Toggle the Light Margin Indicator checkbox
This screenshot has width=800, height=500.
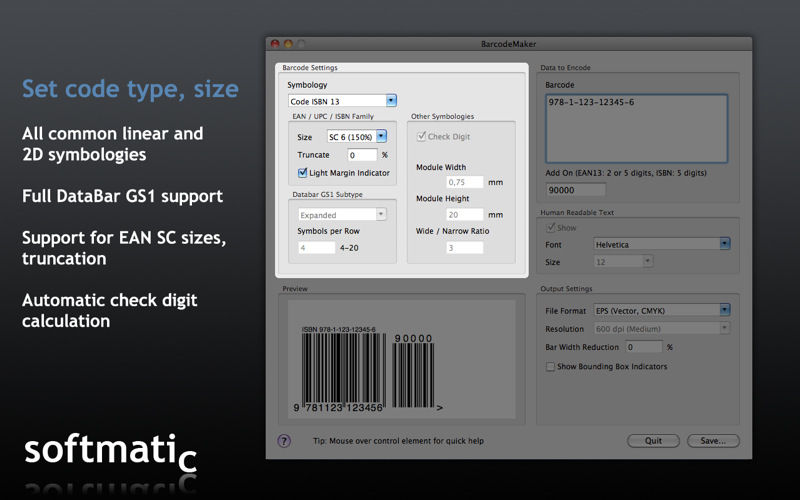click(x=303, y=172)
